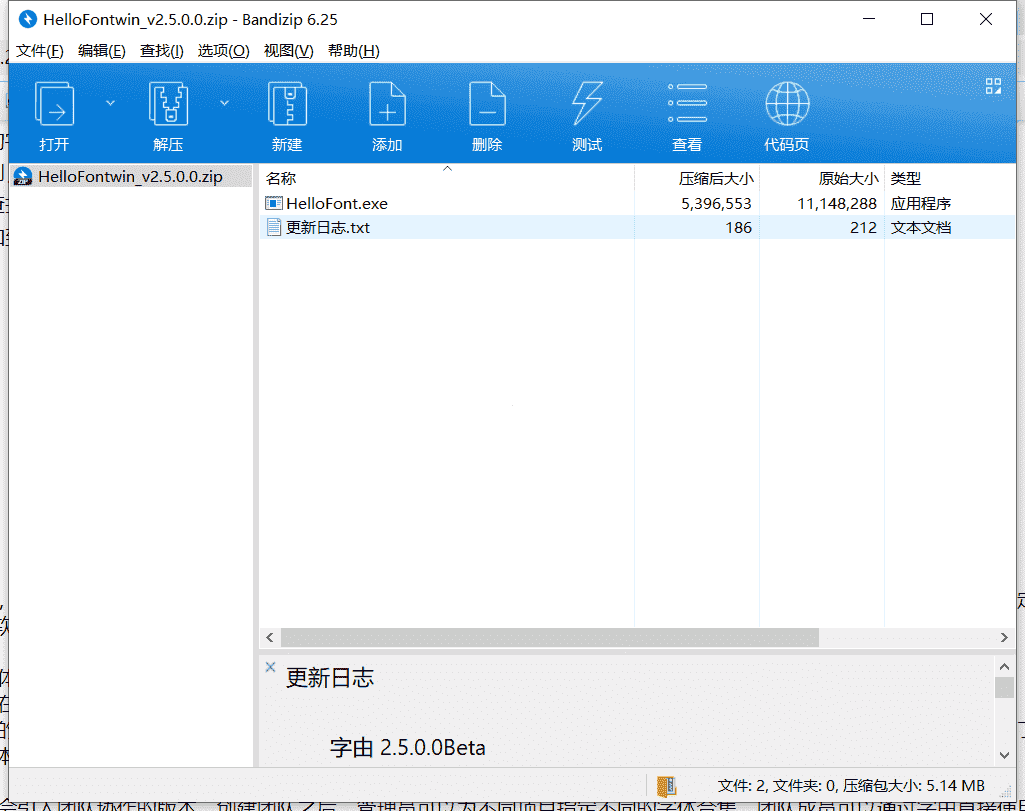Click the preview pane scroll up arrow

click(x=1004, y=667)
